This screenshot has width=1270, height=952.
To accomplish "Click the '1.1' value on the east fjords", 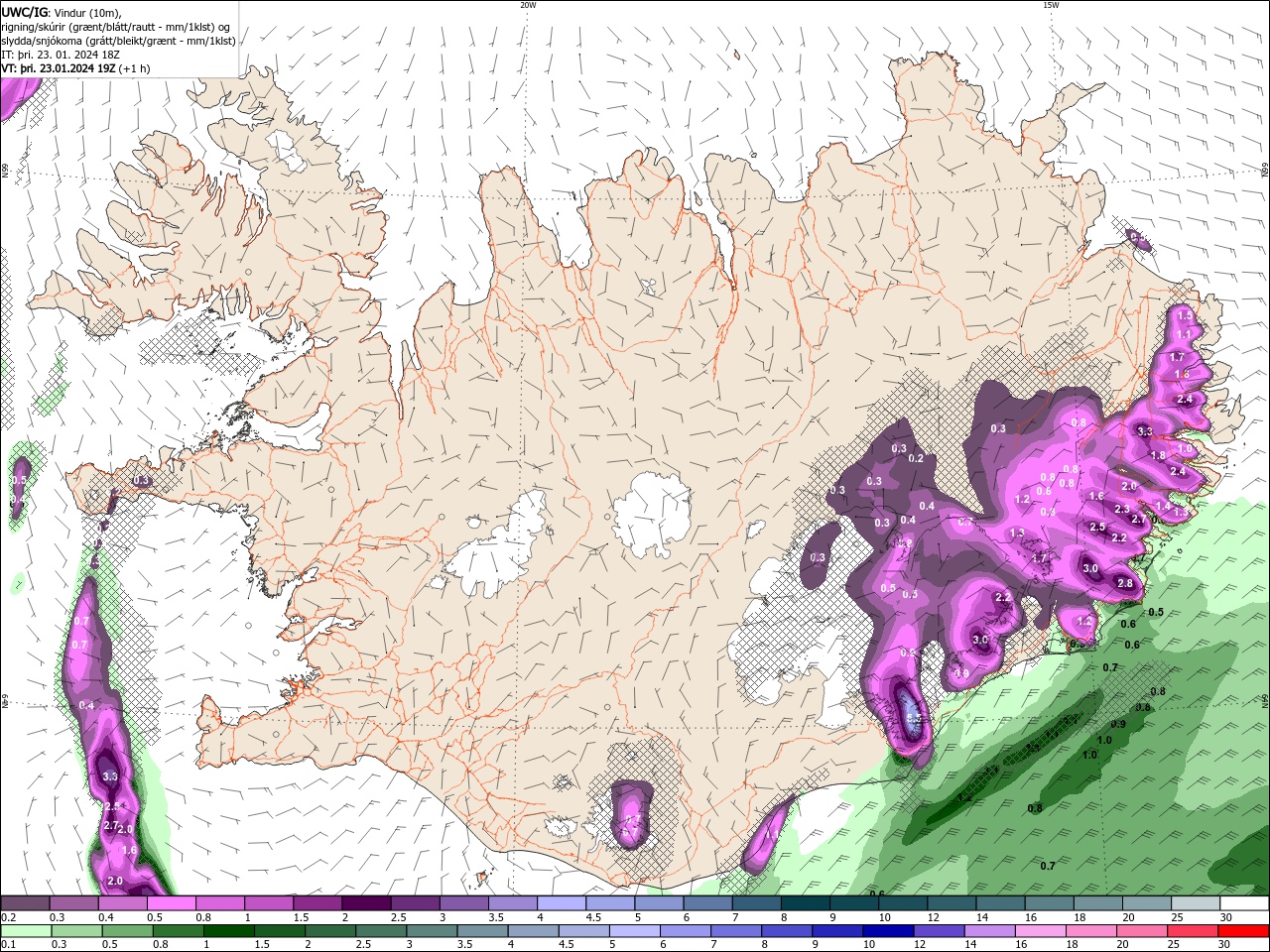I will [x=1184, y=335].
